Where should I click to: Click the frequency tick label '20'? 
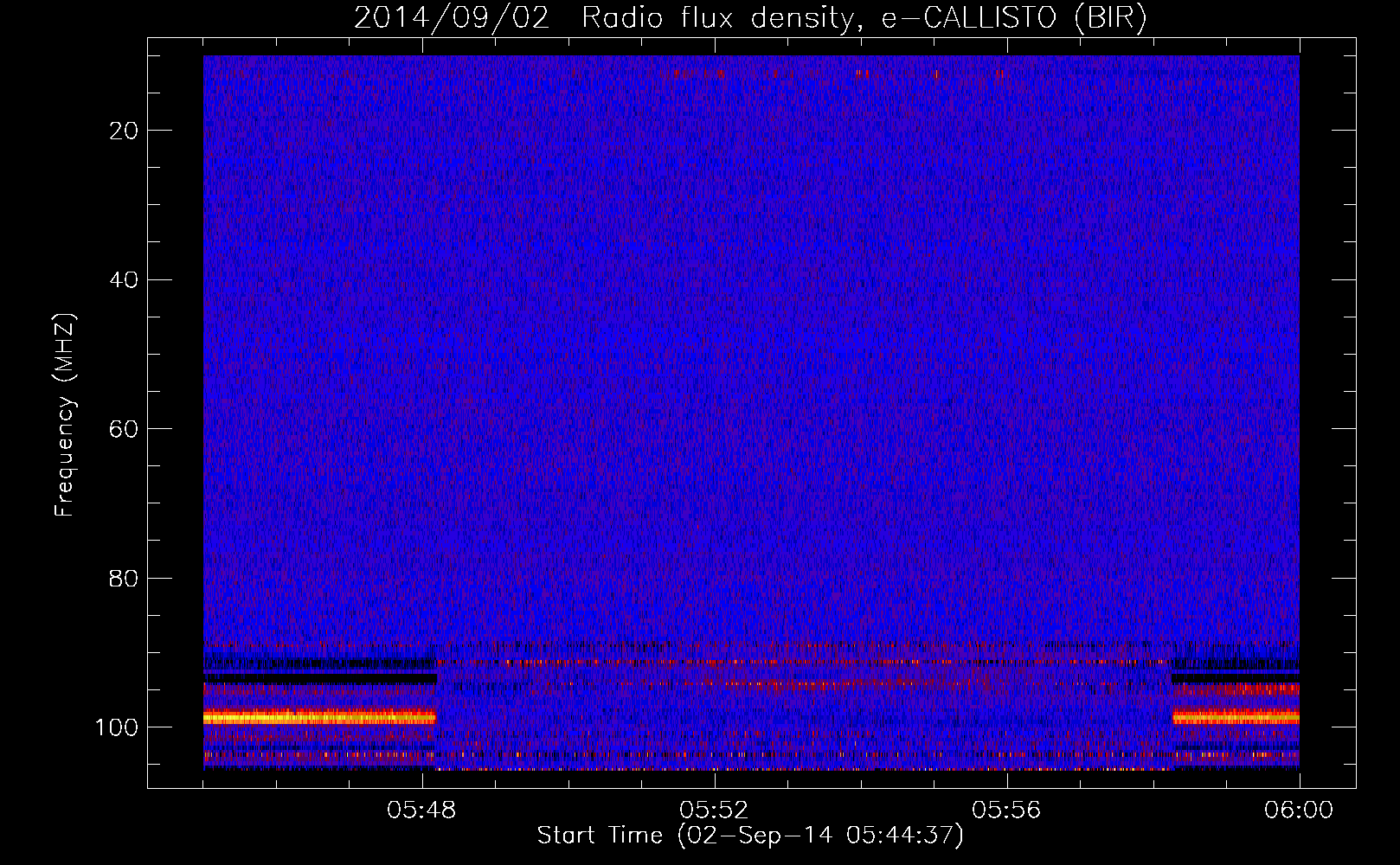125,131
